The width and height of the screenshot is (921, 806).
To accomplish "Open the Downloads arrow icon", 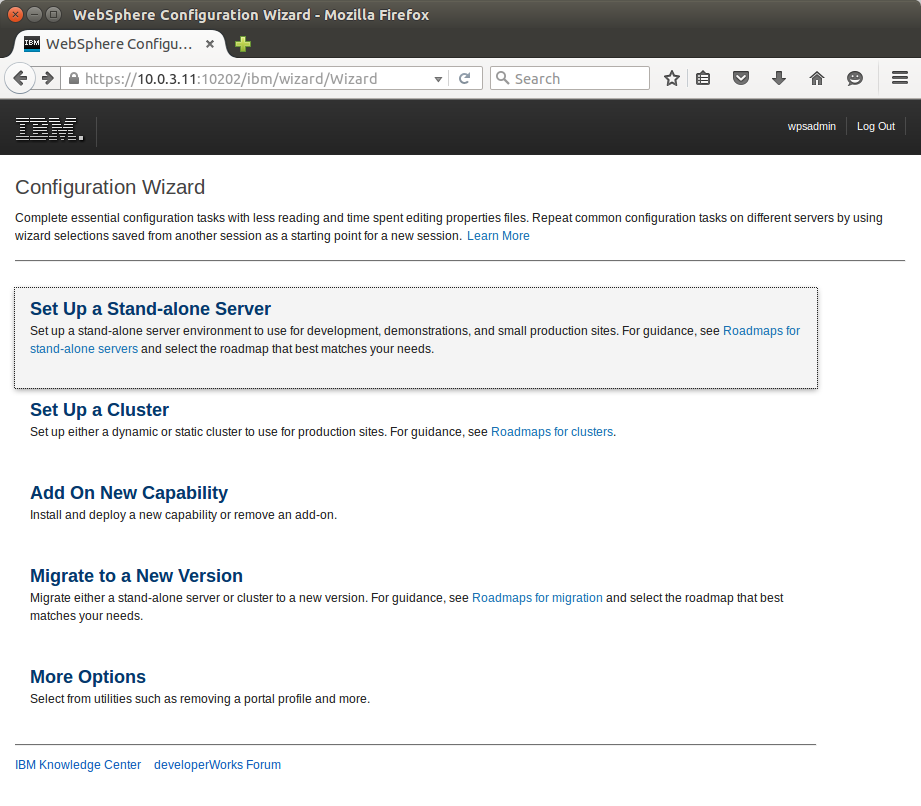I will 779,78.
